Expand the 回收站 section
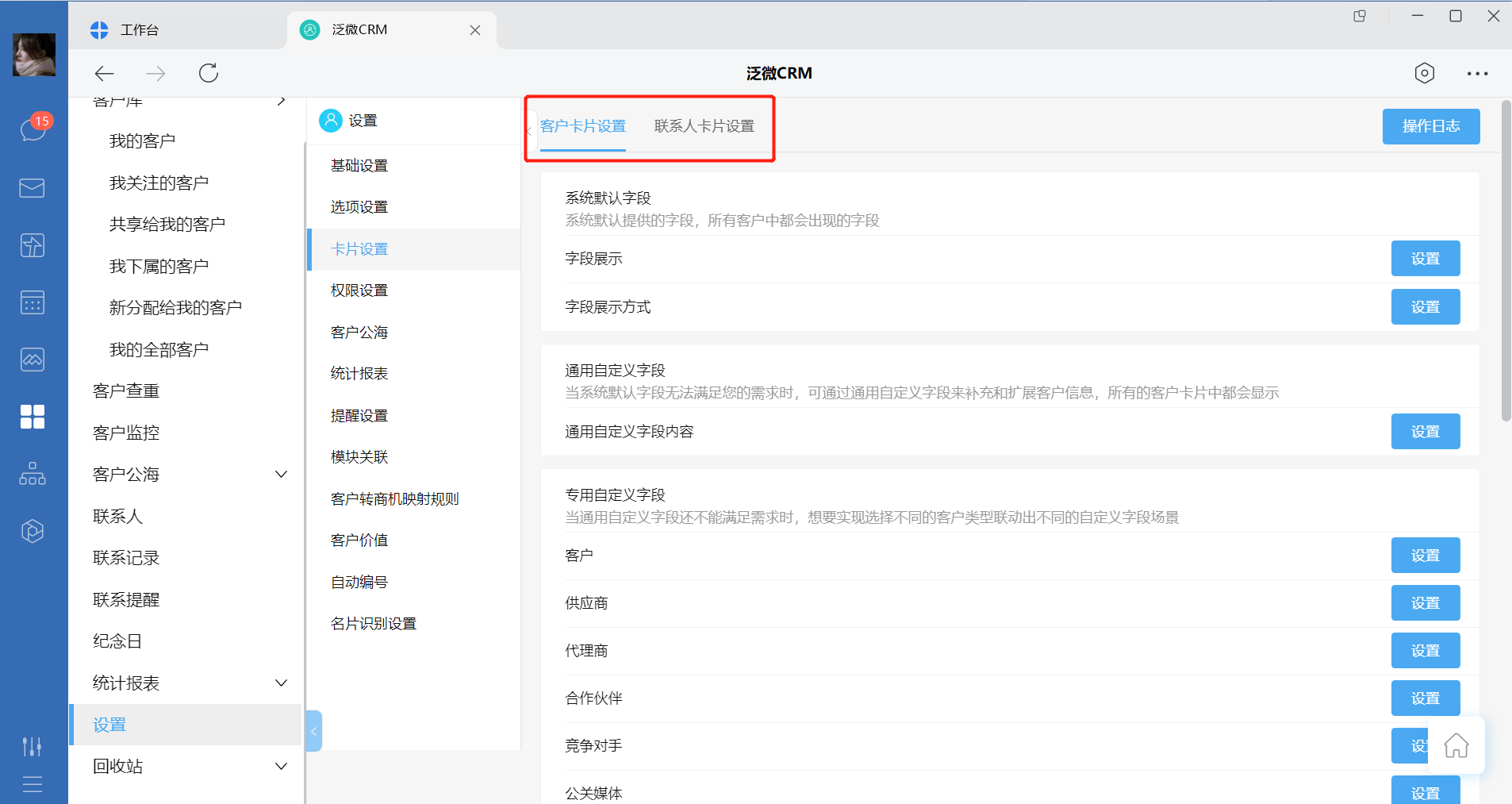 [281, 766]
